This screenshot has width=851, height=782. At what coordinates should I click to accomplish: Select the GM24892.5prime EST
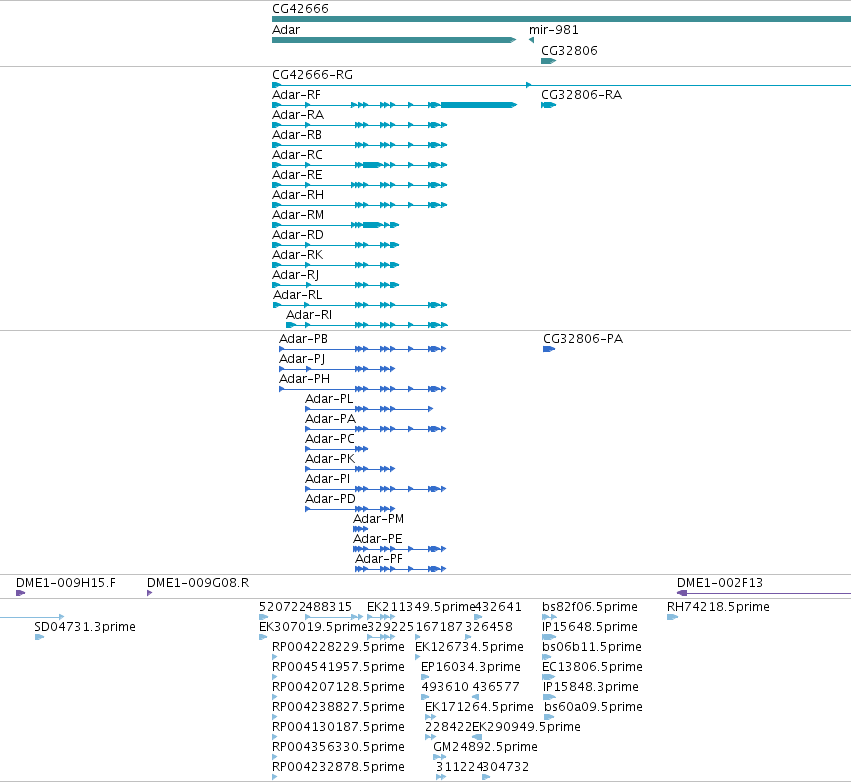coord(440,757)
